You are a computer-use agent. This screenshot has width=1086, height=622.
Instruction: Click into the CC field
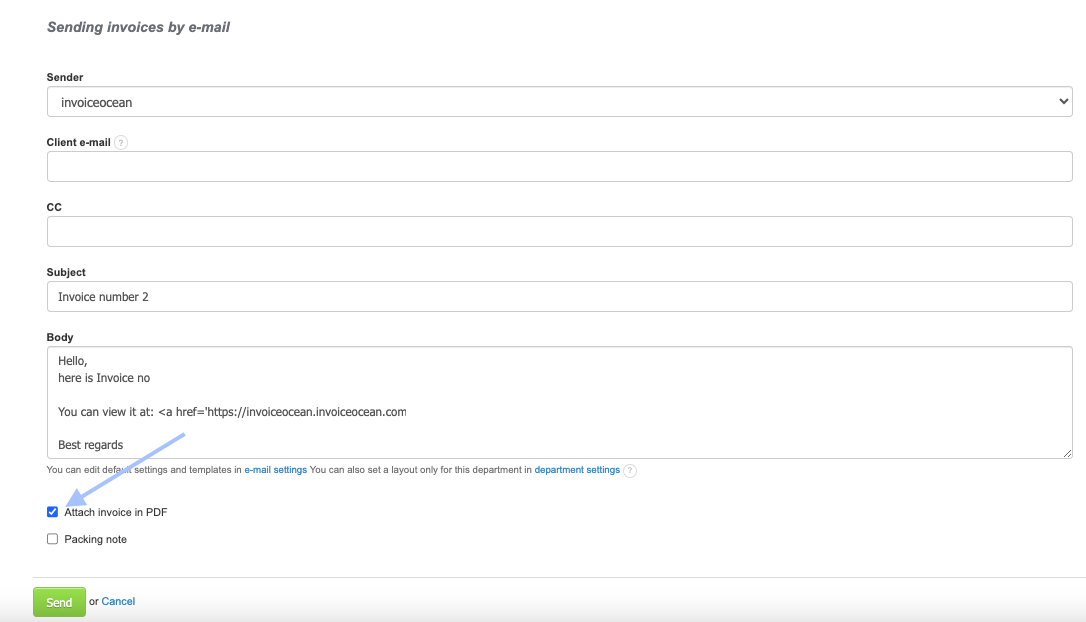point(559,232)
